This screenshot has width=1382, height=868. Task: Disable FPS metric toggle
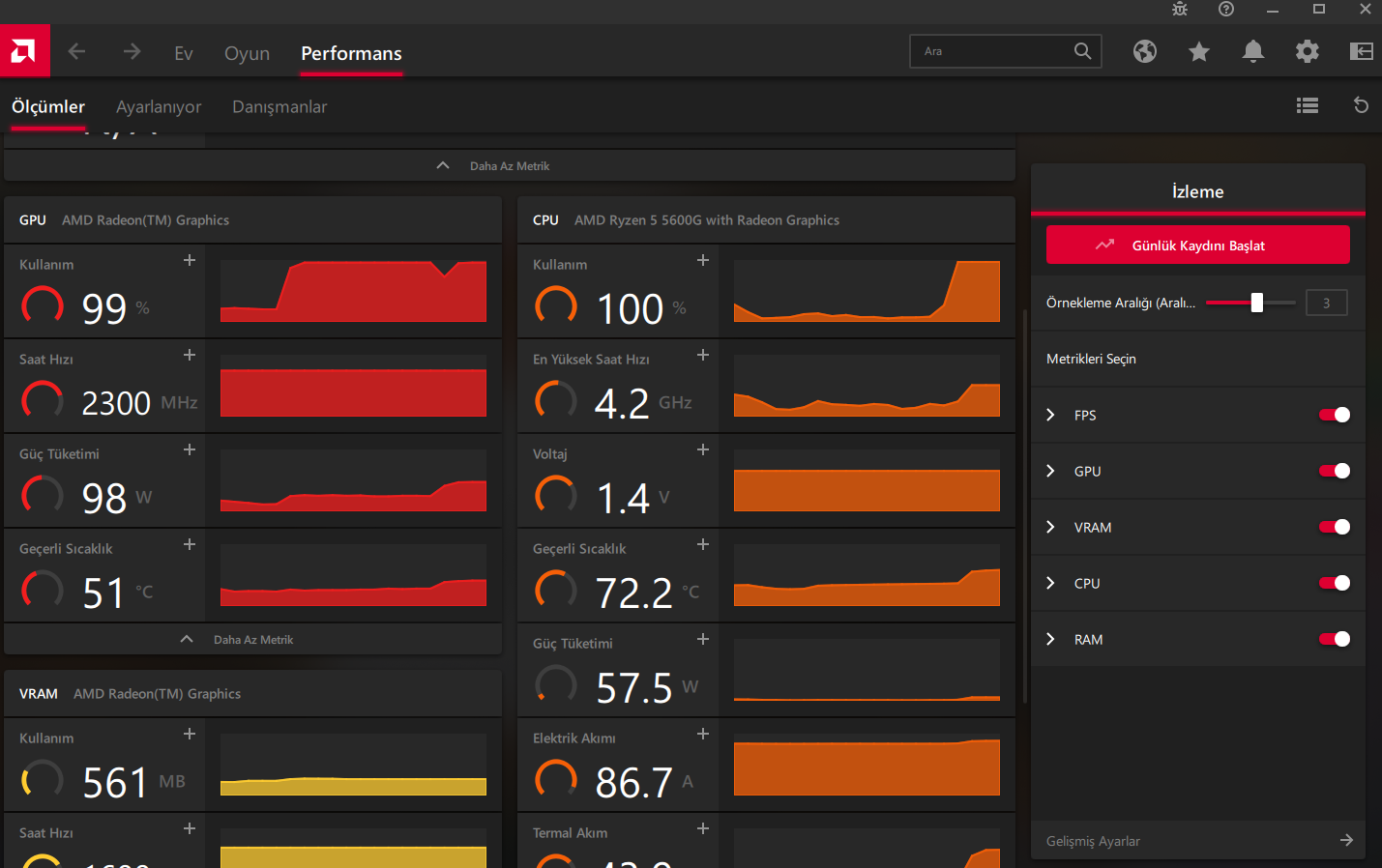click(x=1334, y=416)
